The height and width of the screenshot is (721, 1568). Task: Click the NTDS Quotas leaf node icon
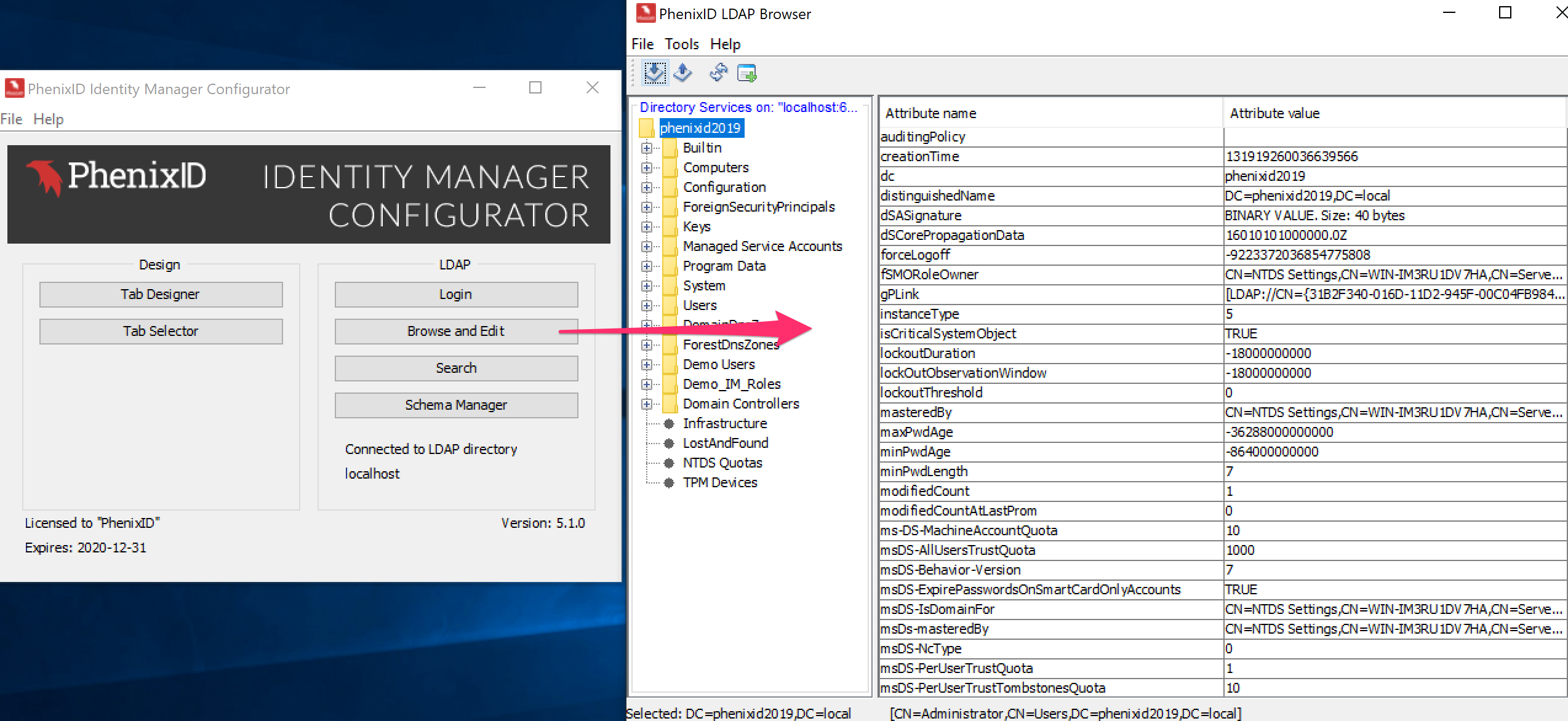pos(669,463)
